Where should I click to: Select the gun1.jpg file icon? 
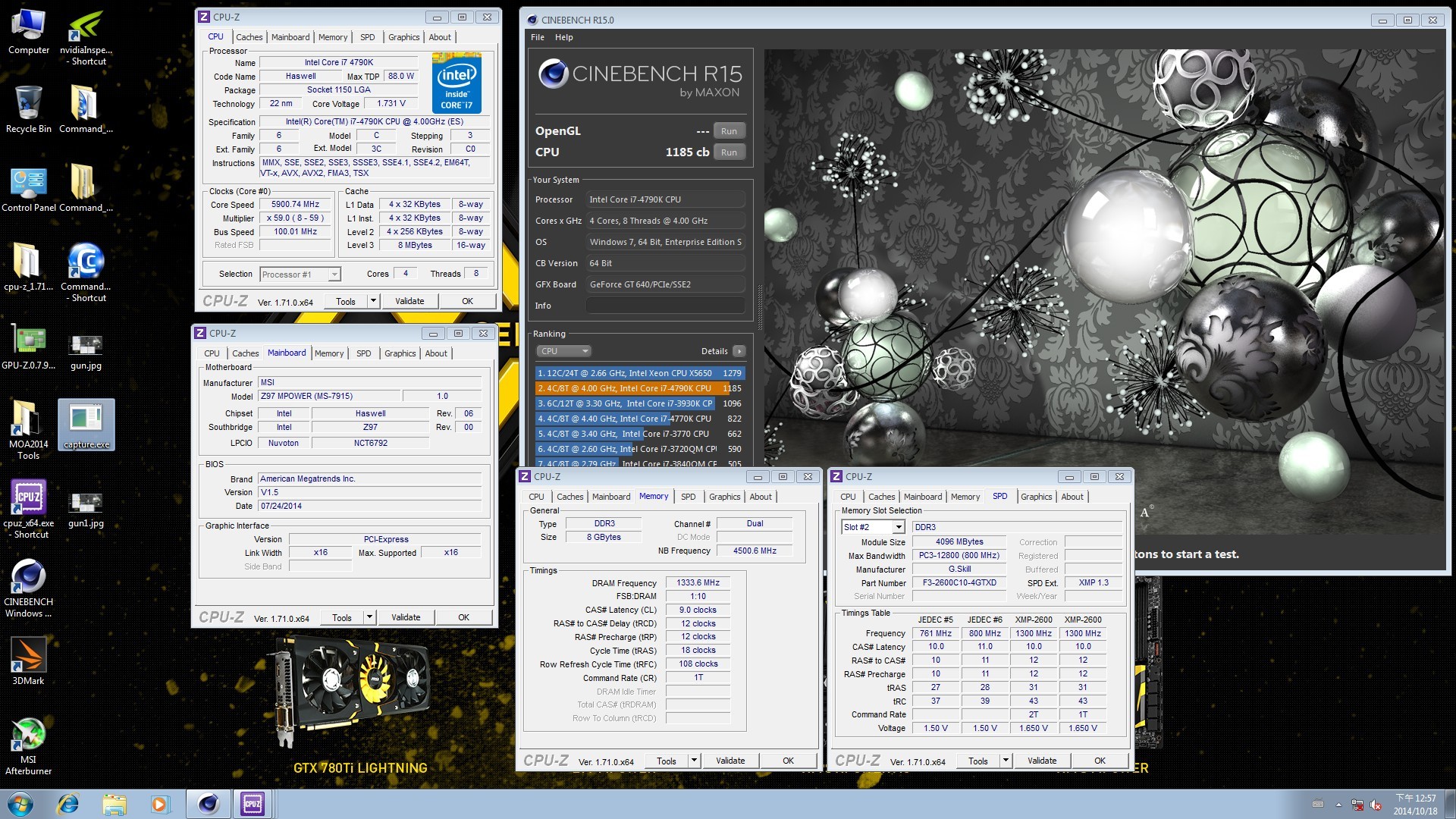click(x=86, y=509)
